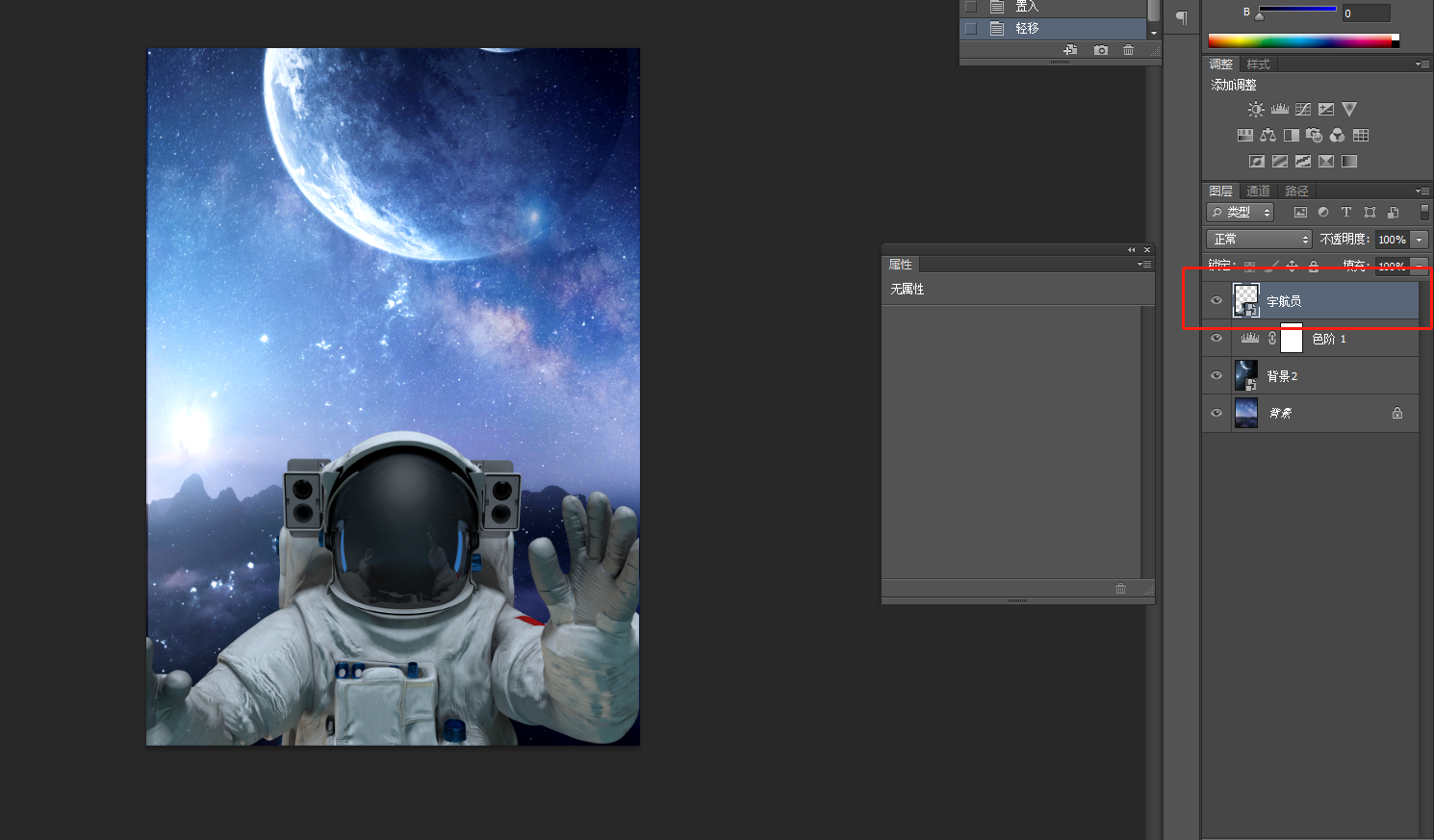Viewport: 1434px width, 840px height.
Task: Select the 轻移 history state
Action: [x=1053, y=29]
